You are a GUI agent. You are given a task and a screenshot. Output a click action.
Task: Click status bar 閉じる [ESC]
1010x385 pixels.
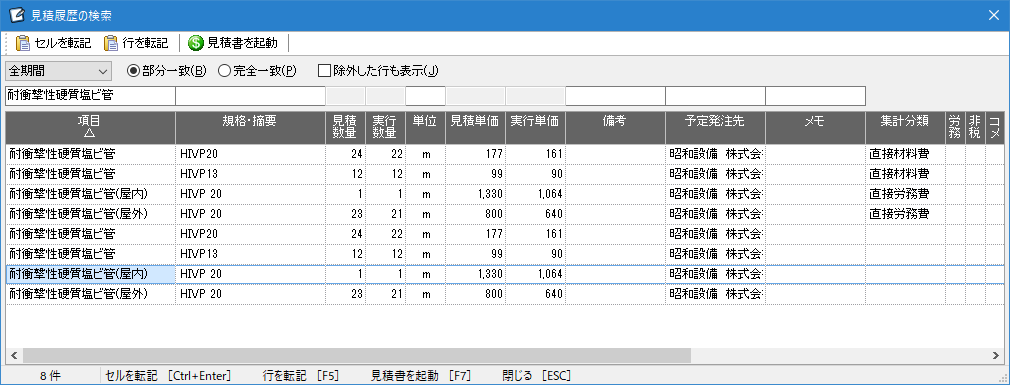tap(537, 376)
